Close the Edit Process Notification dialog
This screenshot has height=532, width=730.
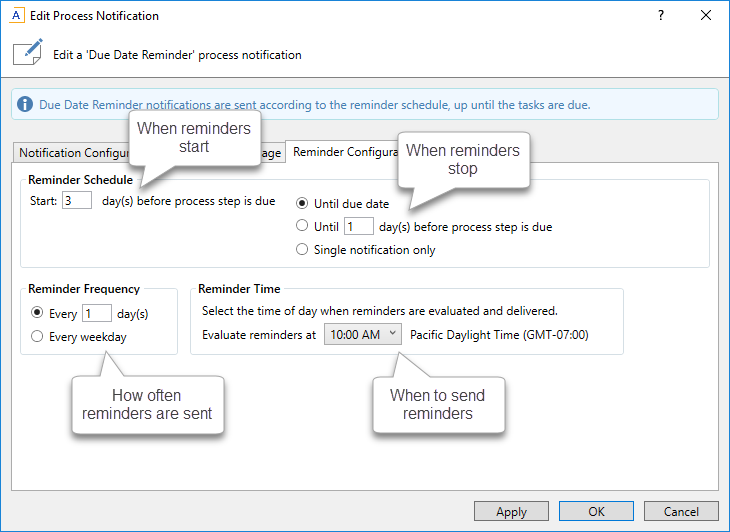click(x=706, y=16)
